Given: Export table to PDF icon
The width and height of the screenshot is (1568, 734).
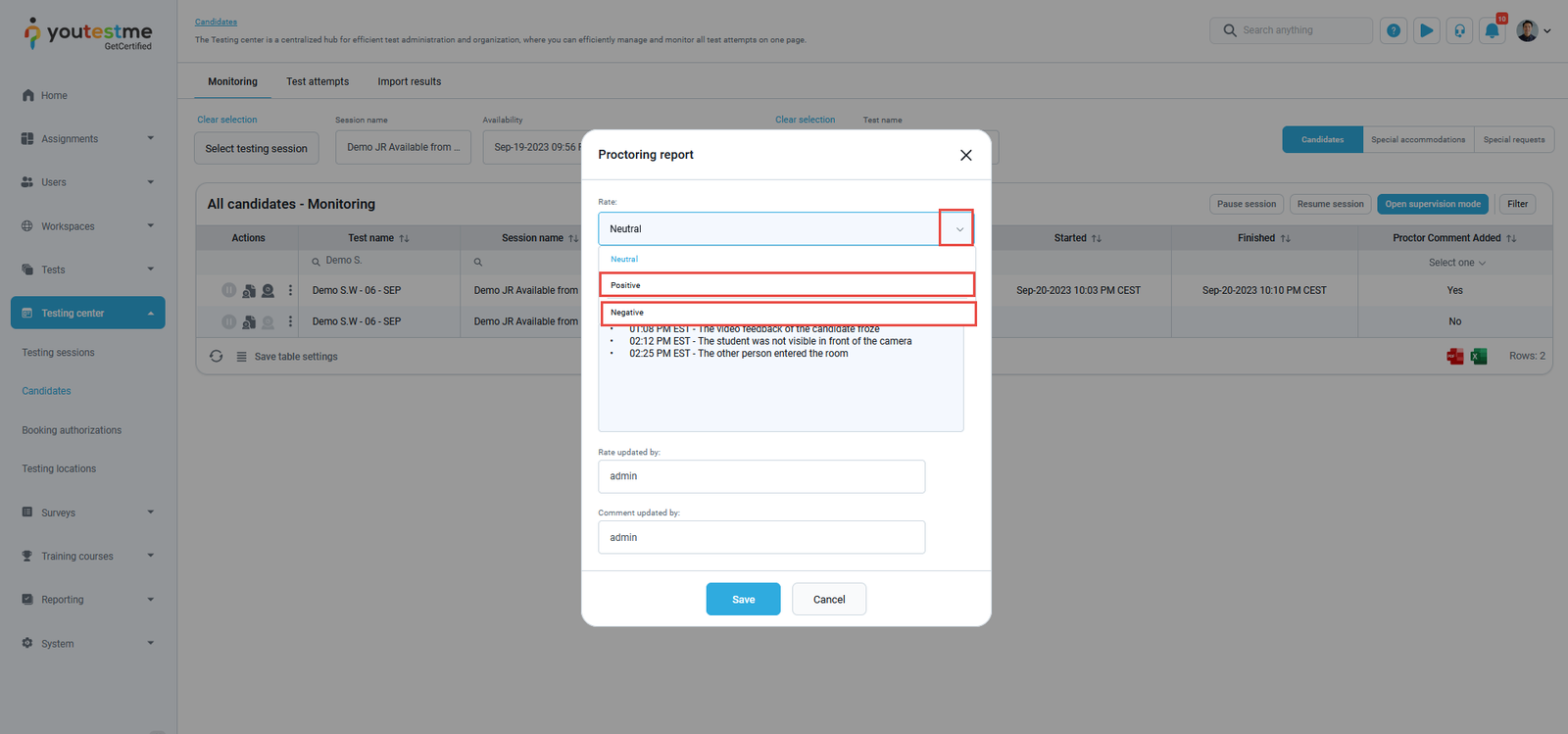Looking at the screenshot, I should pos(1454,356).
